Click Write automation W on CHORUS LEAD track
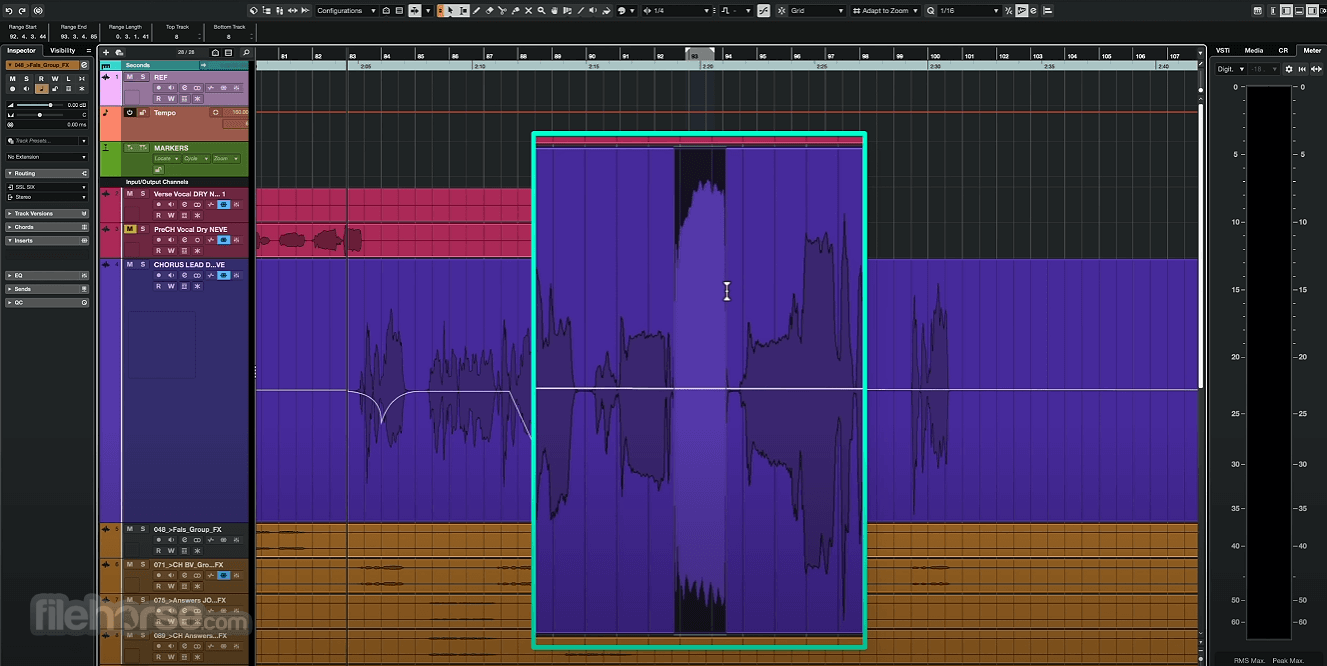Viewport: 1327px width, 666px height. [171, 286]
